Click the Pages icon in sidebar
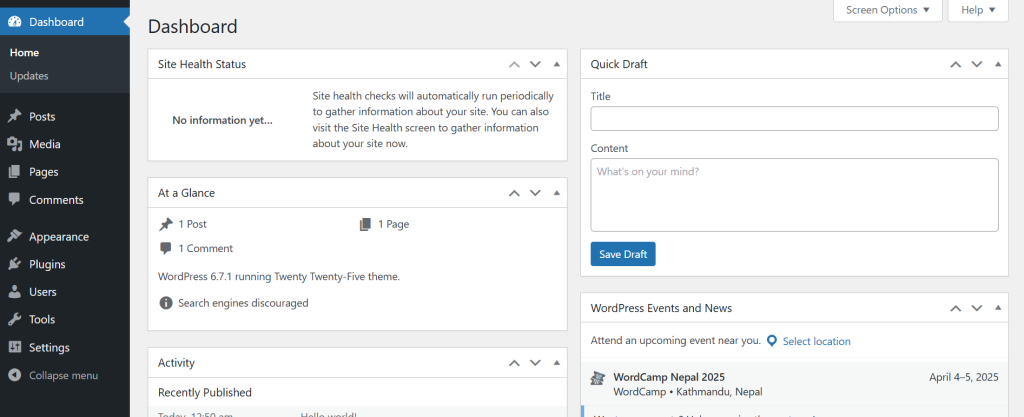The image size is (1024, 417). (14, 172)
